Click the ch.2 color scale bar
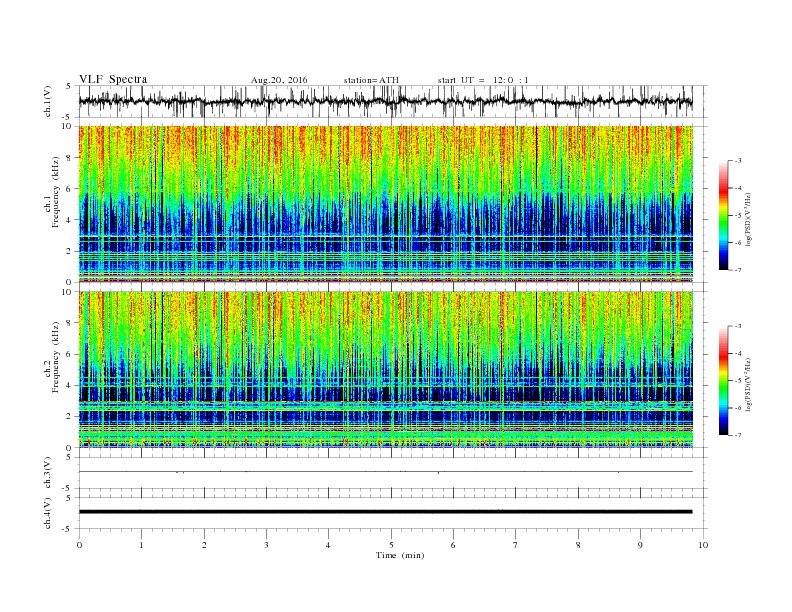The image size is (792, 612). (x=724, y=381)
